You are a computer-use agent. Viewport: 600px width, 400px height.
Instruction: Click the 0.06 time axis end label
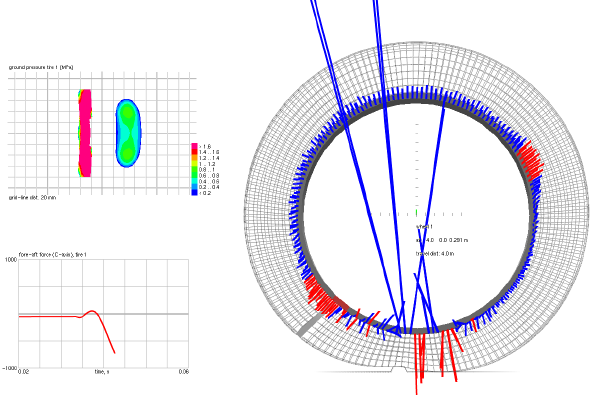click(183, 372)
